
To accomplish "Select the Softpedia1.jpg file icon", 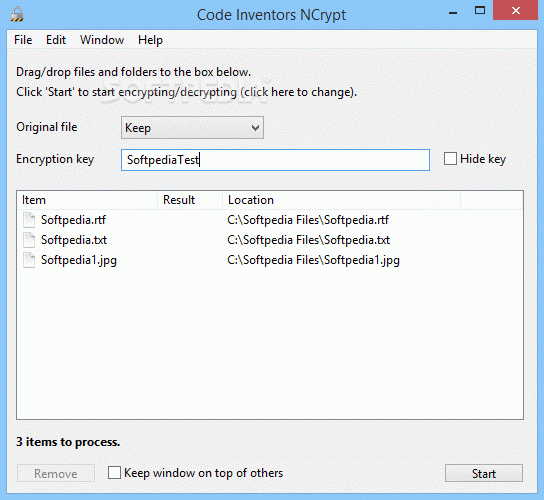I will pos(29,260).
